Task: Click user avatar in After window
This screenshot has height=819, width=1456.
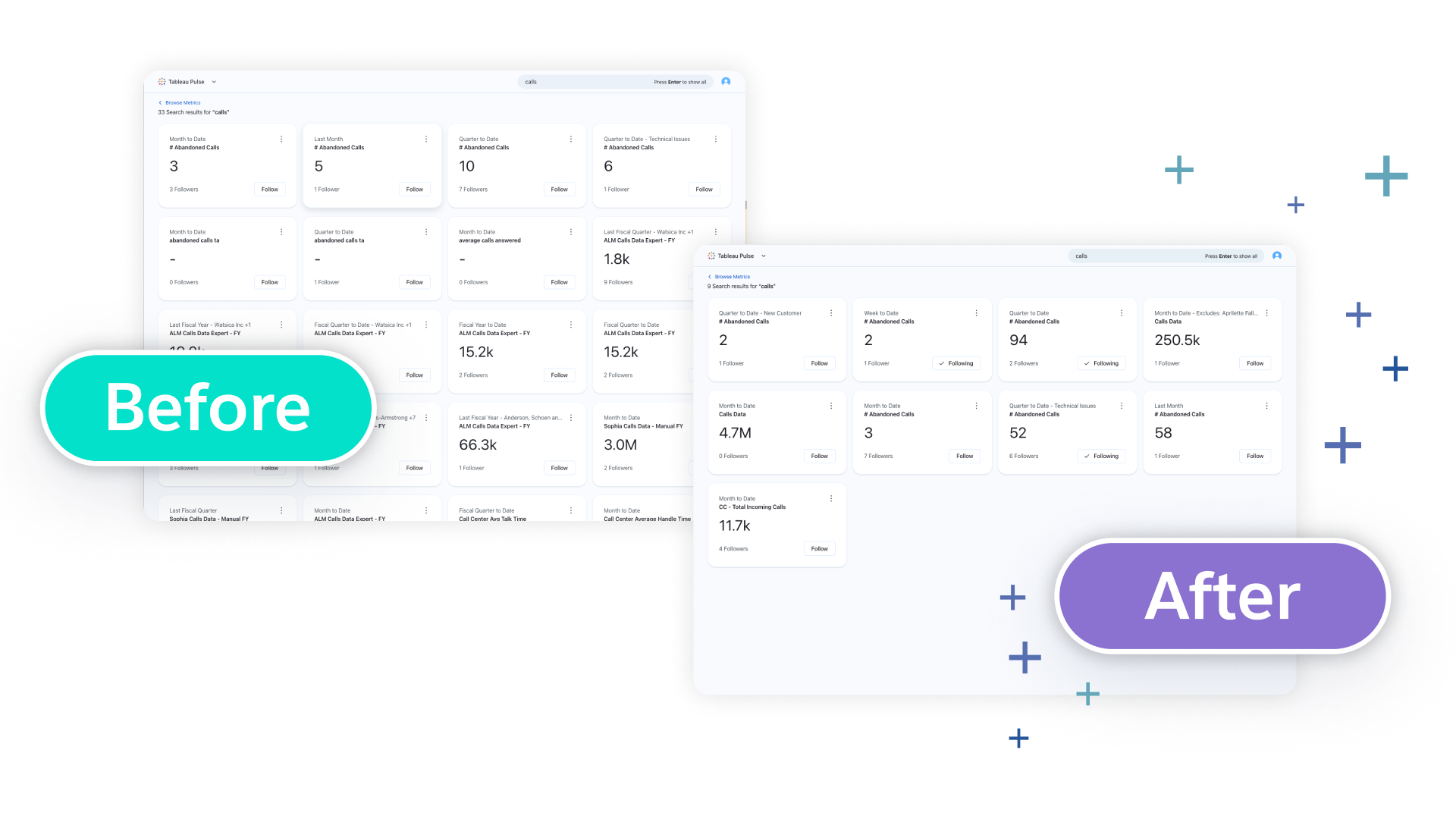Action: 1277,256
